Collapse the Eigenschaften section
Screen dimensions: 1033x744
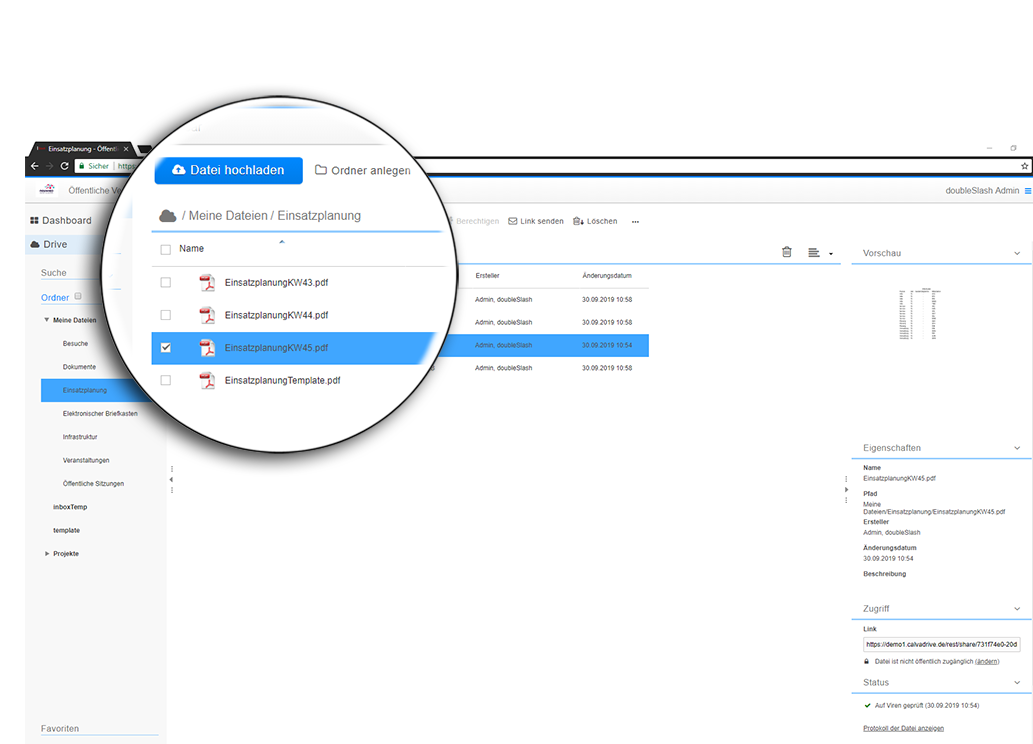[1017, 448]
